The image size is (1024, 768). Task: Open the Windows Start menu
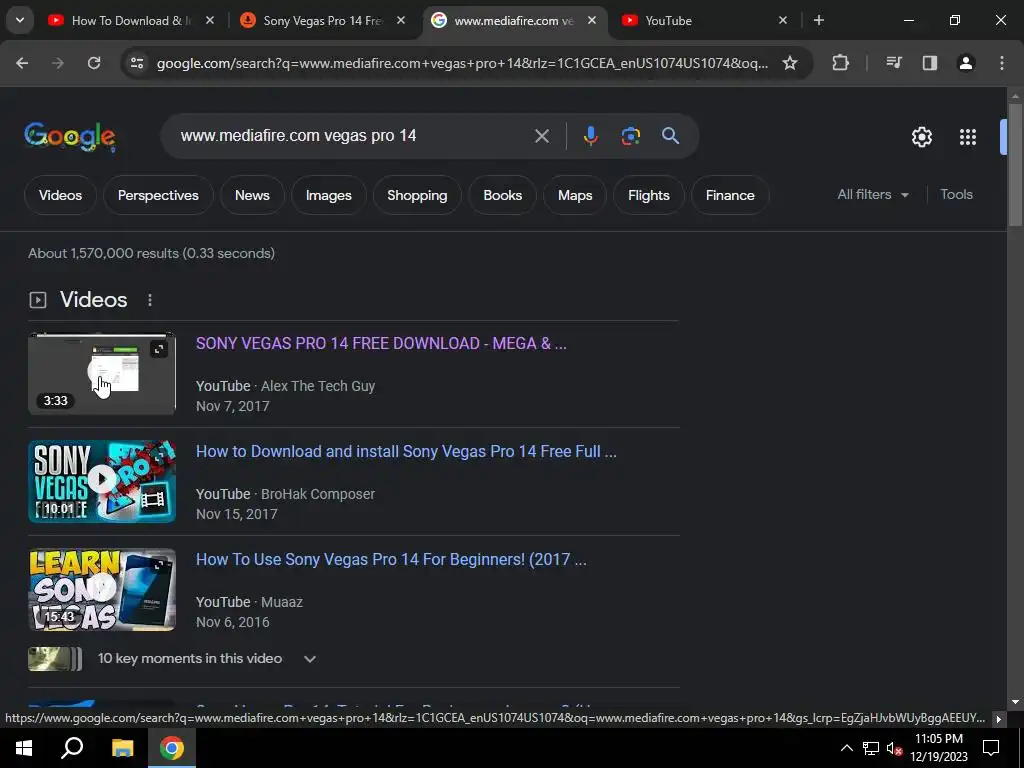pos(24,748)
